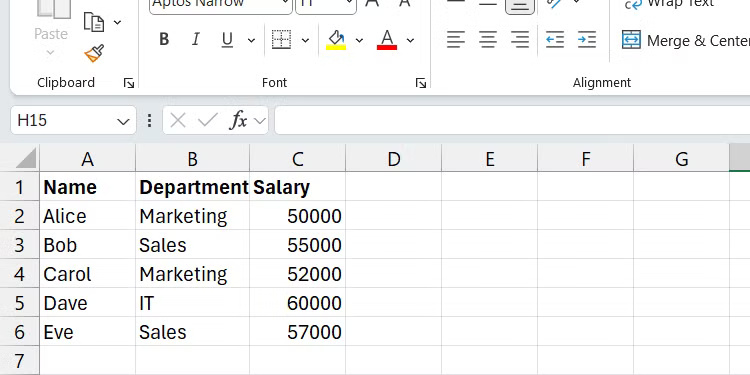The width and height of the screenshot is (750, 375).
Task: Select column G header
Action: (x=682, y=159)
